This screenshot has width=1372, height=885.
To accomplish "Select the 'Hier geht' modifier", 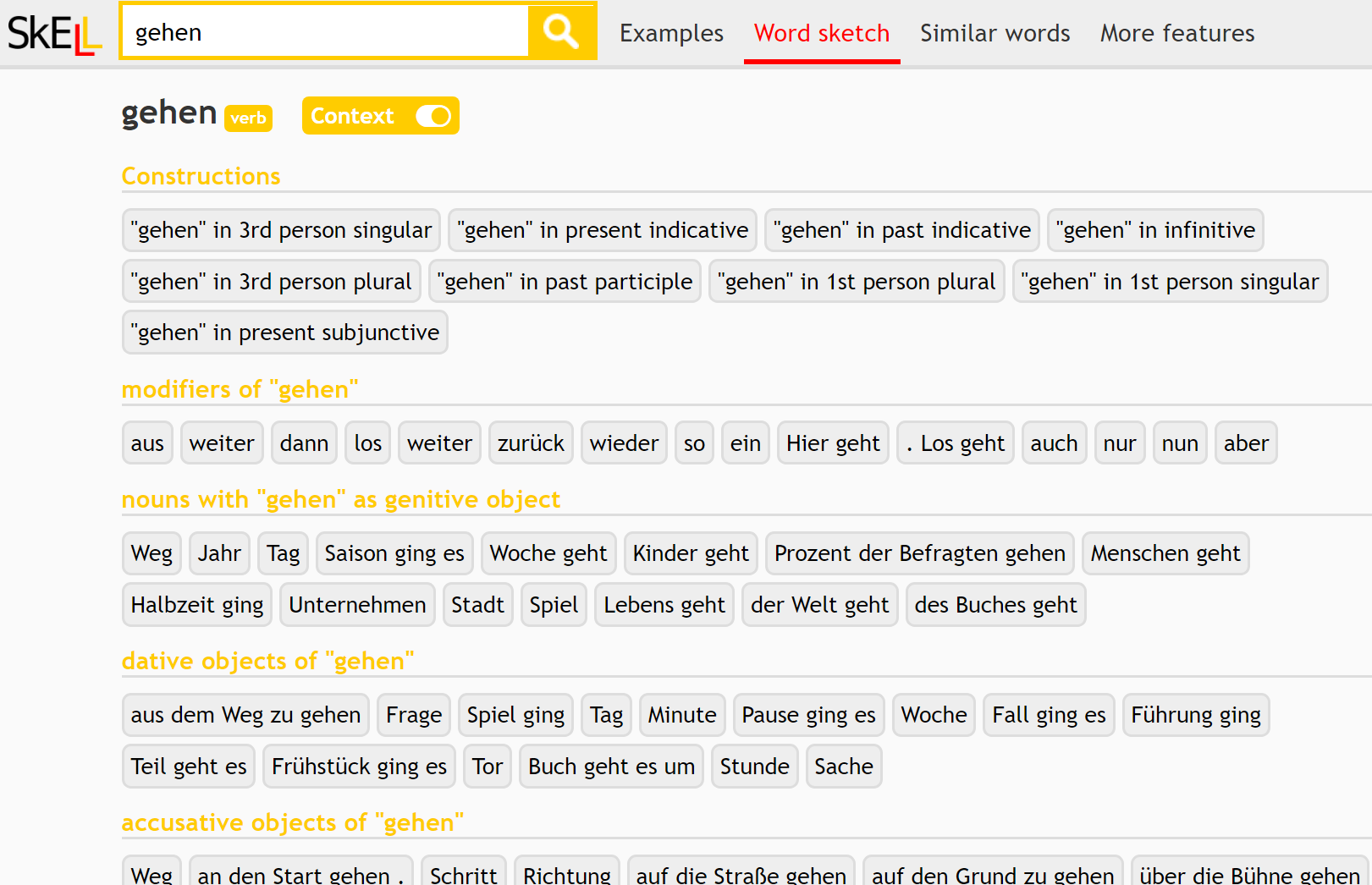I will pos(833,443).
